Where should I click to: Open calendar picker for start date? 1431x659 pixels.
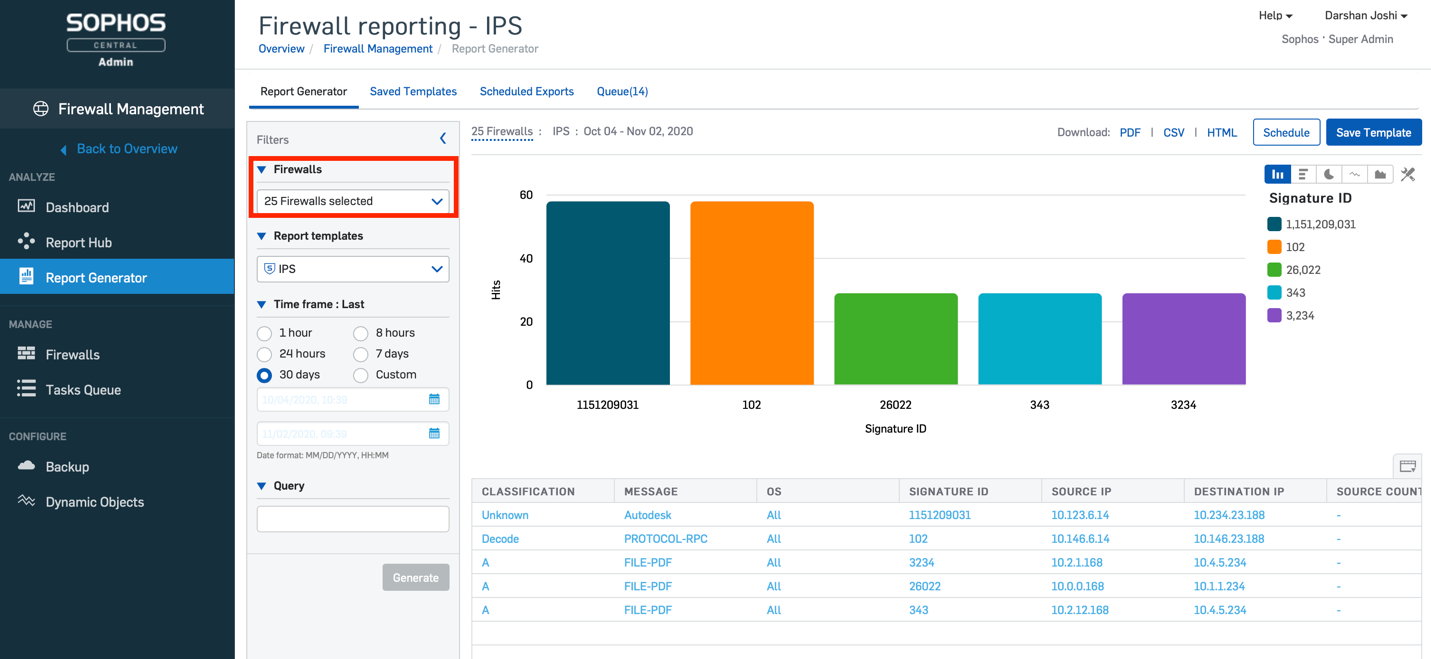434,399
